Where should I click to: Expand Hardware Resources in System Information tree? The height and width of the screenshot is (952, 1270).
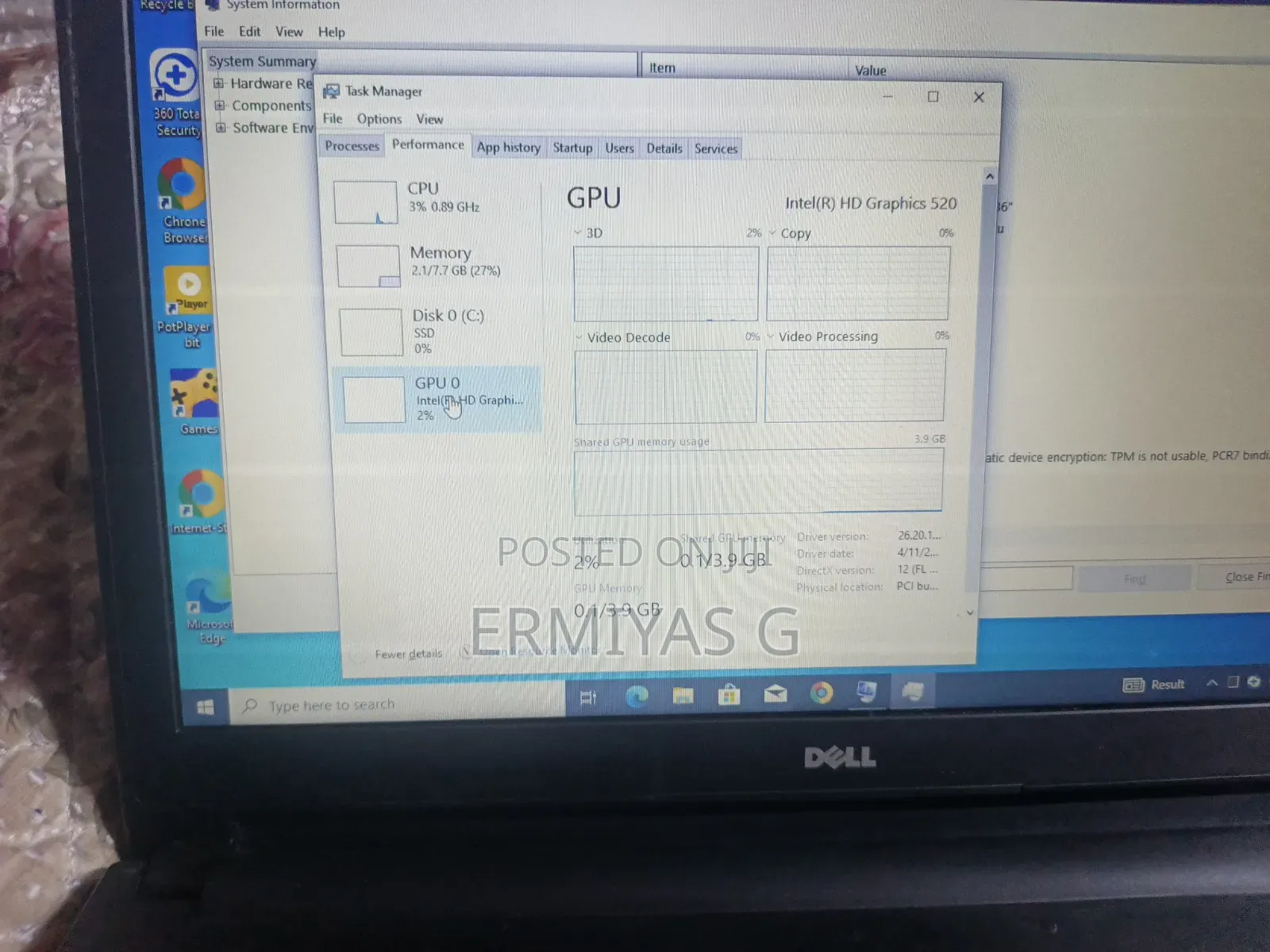[x=219, y=83]
